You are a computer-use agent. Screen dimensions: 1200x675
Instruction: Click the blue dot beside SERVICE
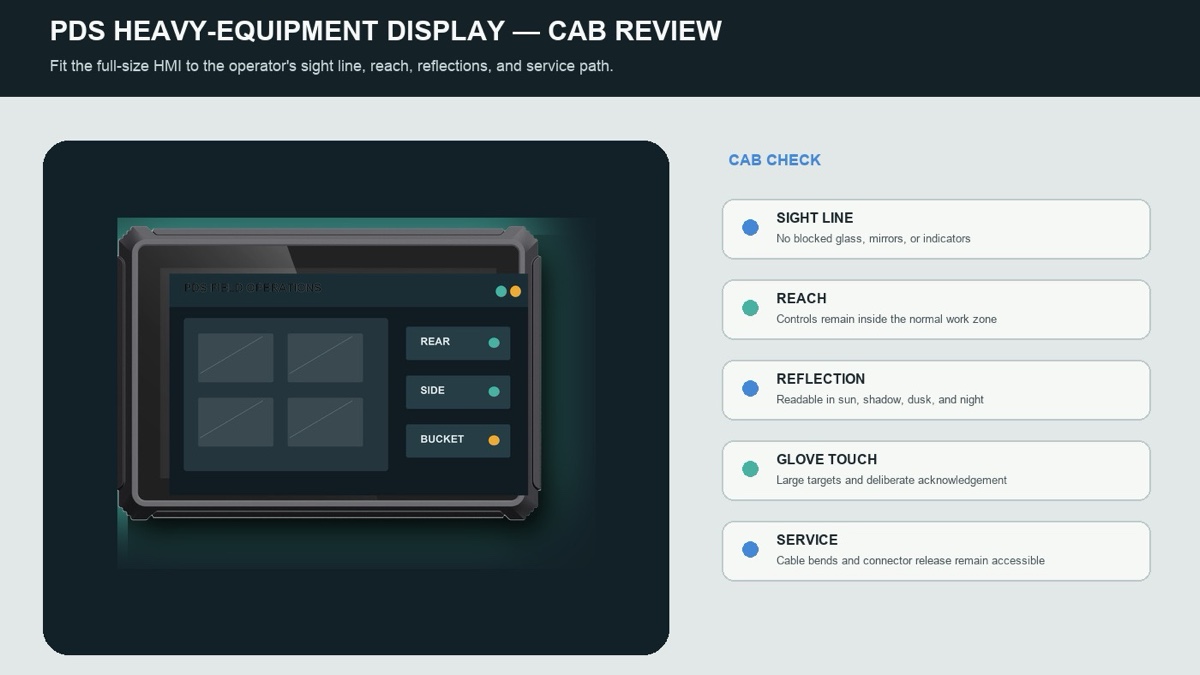click(750, 550)
